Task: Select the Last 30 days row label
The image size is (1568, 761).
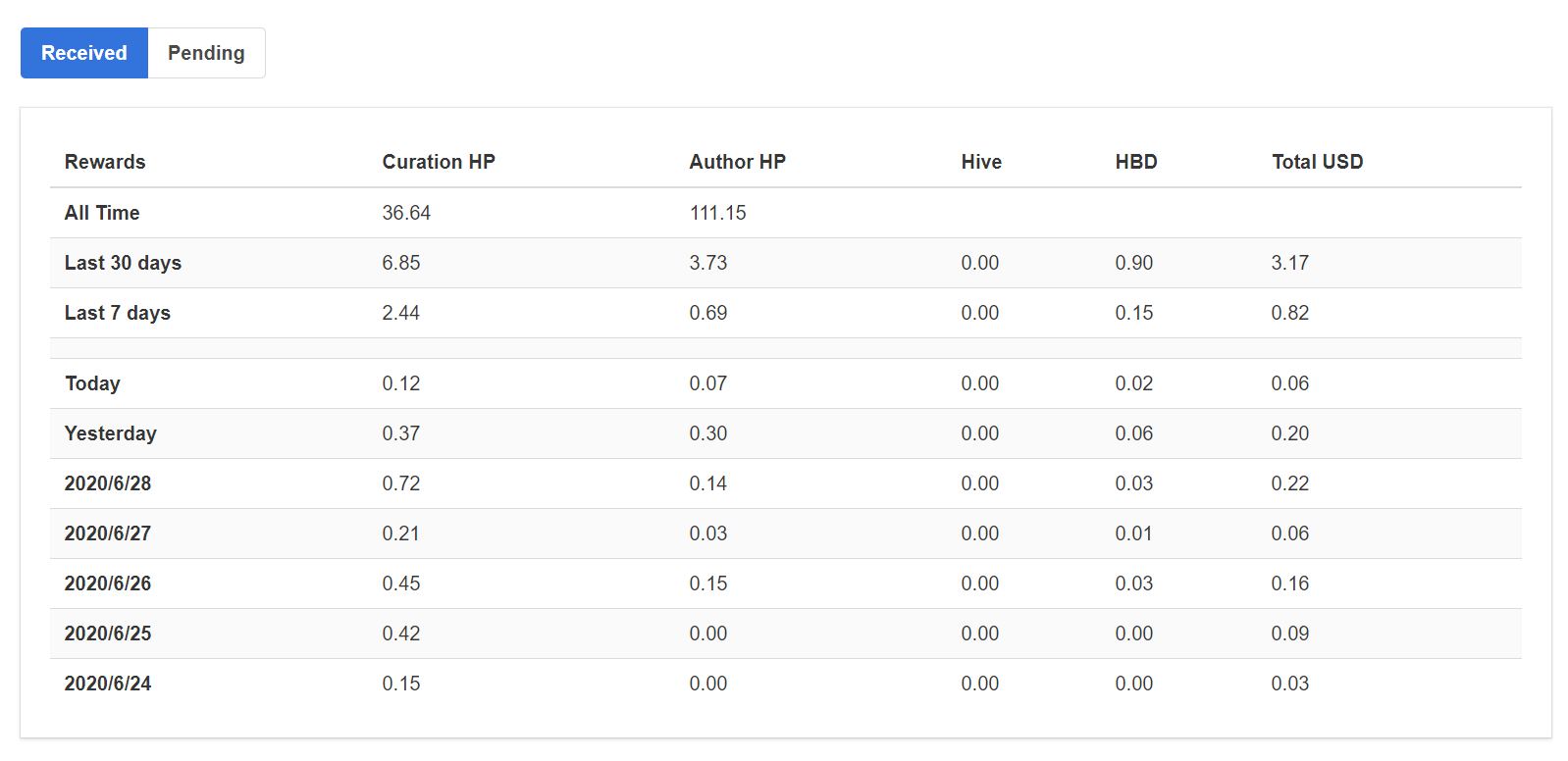Action: pos(123,263)
